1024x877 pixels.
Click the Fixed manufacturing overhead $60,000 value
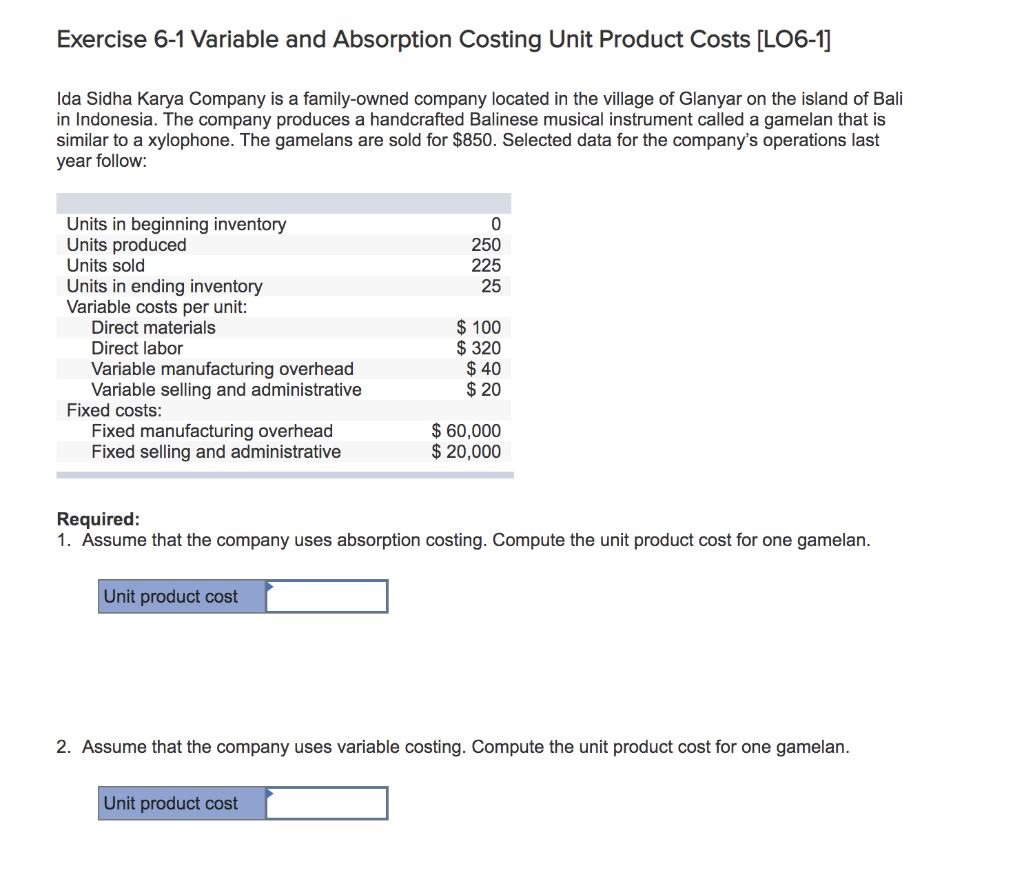point(467,431)
